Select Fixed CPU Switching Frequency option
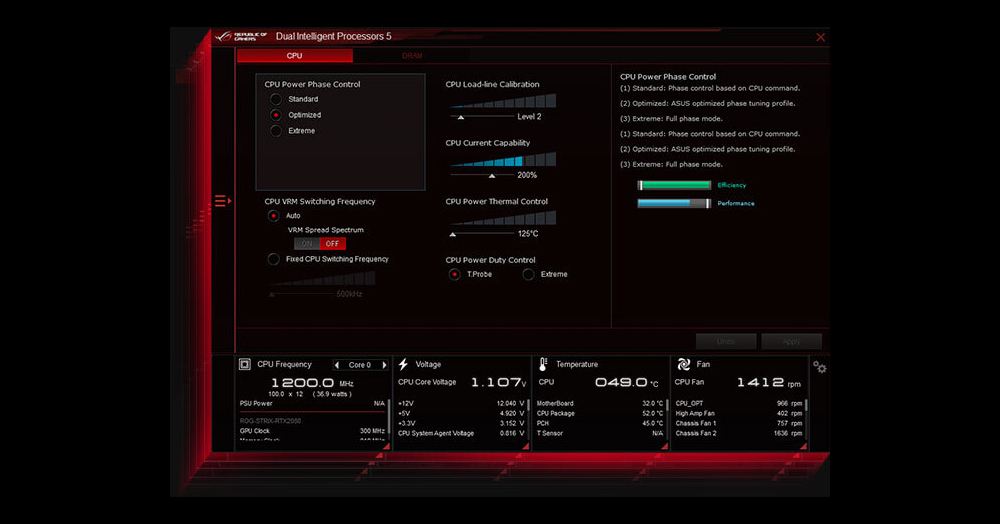 274,259
